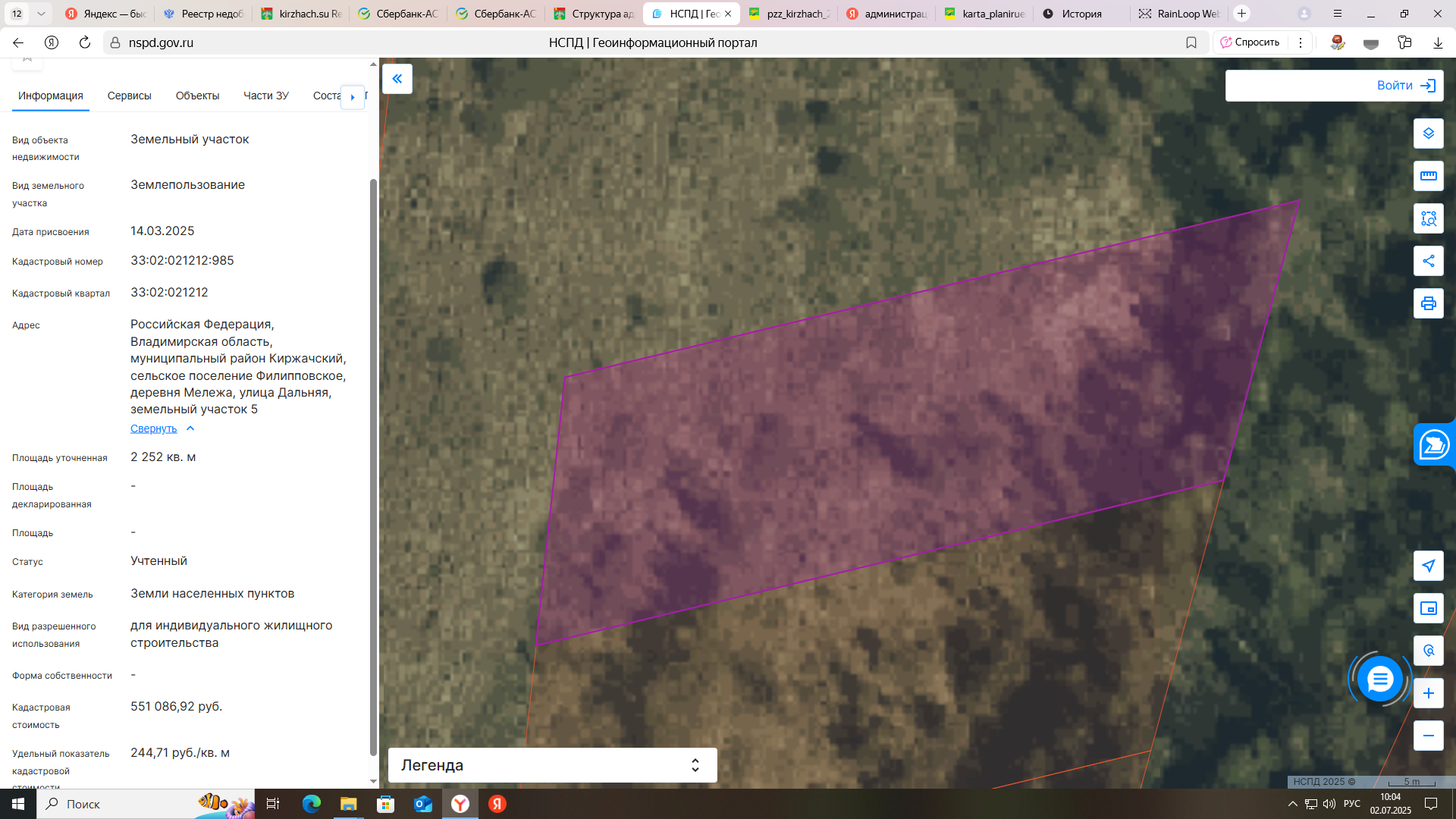Click Спросить button in address bar

pyautogui.click(x=1250, y=42)
